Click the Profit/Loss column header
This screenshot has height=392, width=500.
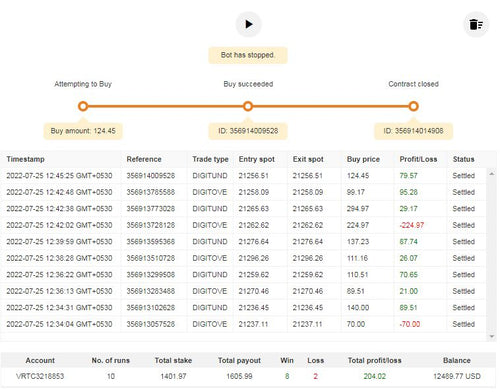pos(418,159)
